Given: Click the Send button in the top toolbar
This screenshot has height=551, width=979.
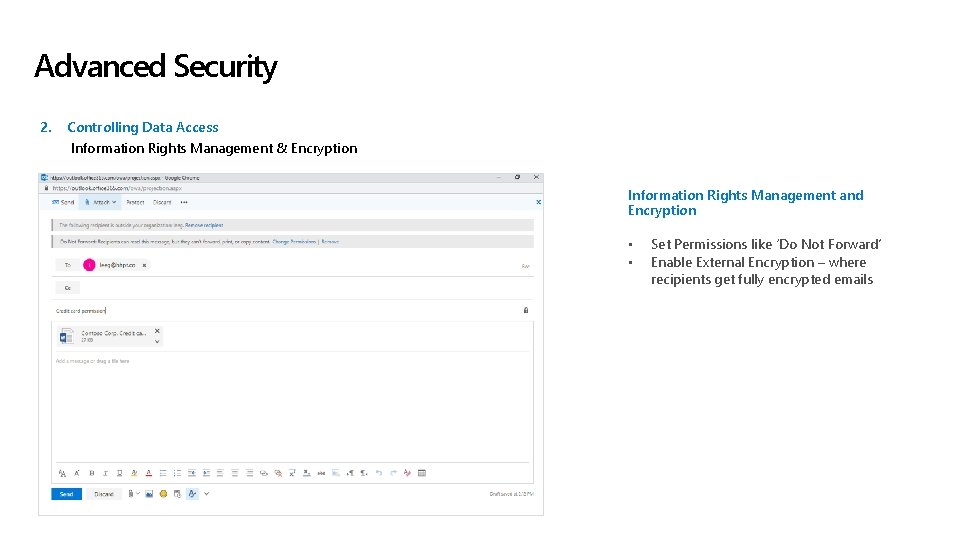Looking at the screenshot, I should pyautogui.click(x=63, y=202).
